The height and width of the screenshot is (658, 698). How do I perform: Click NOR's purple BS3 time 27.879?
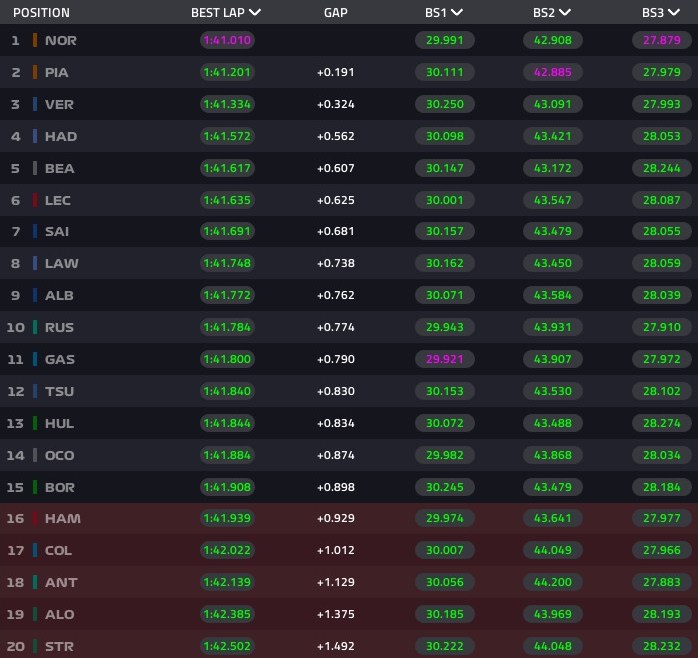tap(661, 40)
